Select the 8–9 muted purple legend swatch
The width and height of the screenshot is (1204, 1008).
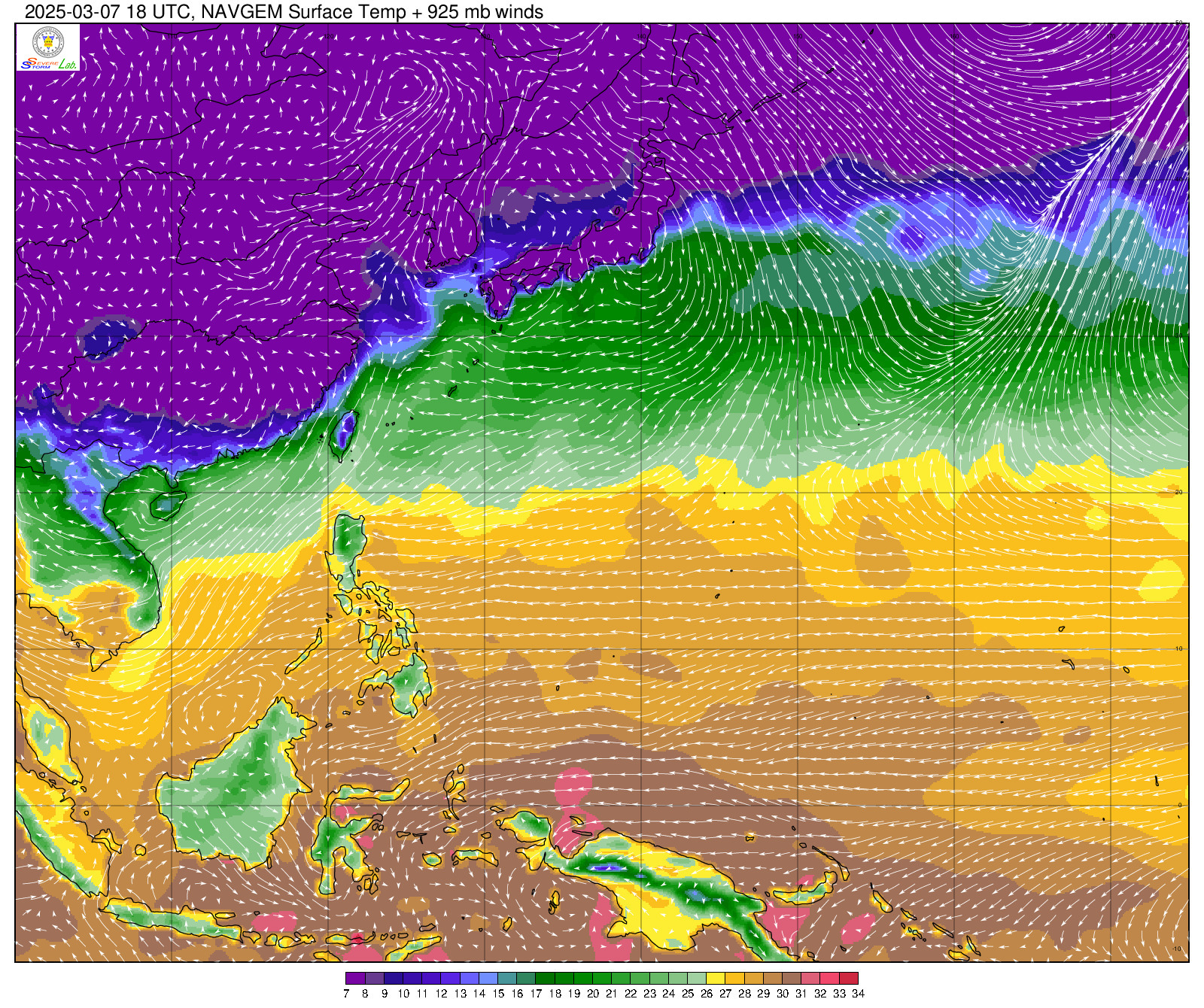point(374,979)
